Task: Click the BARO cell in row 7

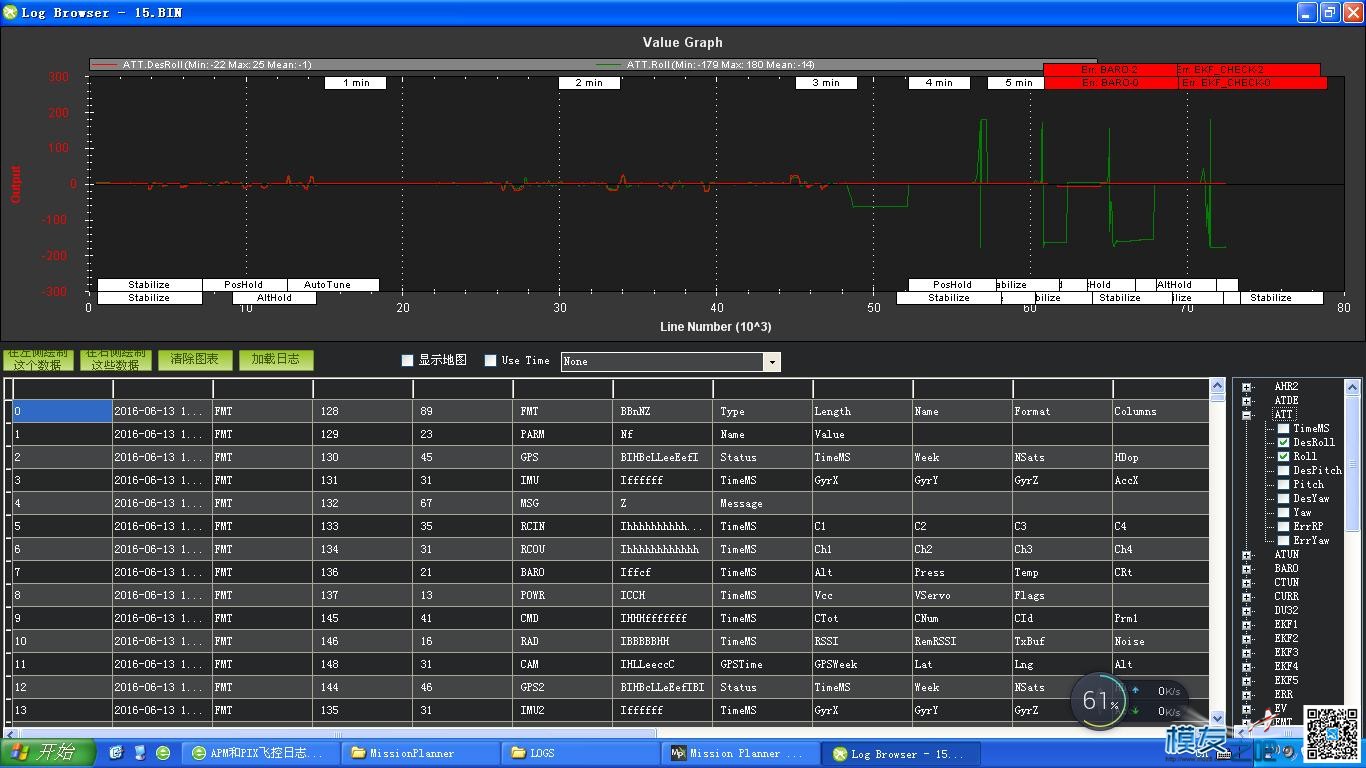Action: coord(562,572)
